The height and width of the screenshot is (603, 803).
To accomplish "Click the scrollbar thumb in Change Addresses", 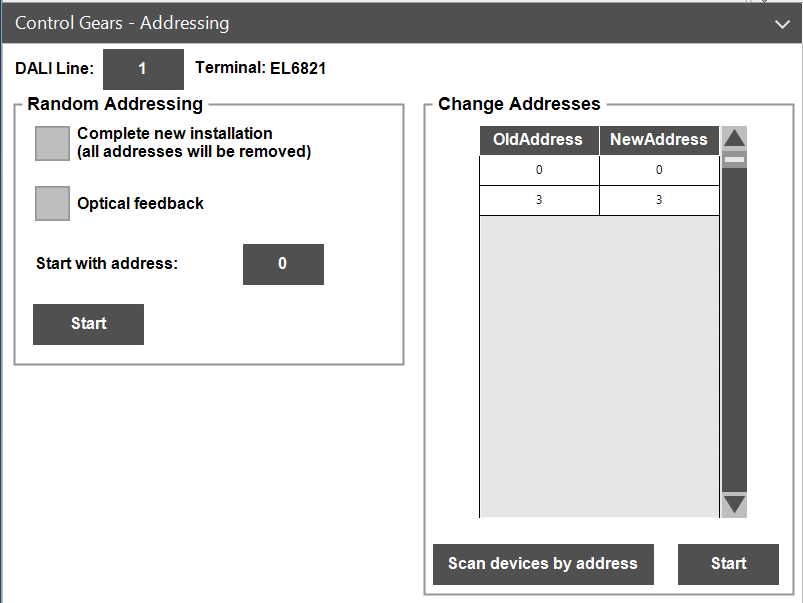I will 733,160.
